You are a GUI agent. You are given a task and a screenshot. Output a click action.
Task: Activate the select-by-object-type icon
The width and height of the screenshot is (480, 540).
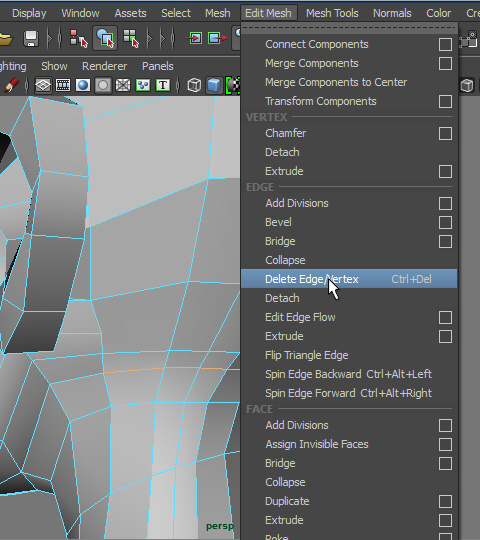coord(105,38)
